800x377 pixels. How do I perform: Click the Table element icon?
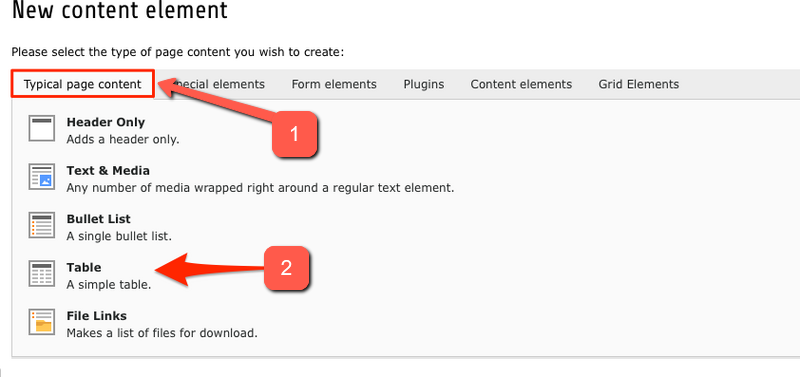click(41, 274)
